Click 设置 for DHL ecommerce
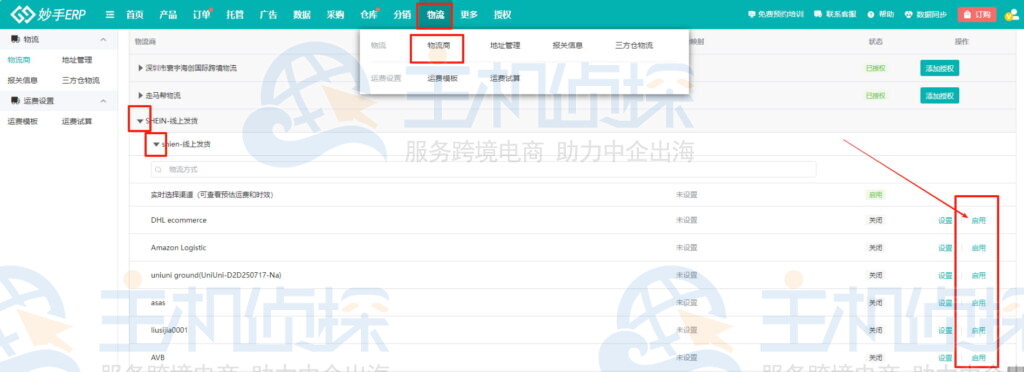This screenshot has width=1024, height=372. (x=945, y=221)
